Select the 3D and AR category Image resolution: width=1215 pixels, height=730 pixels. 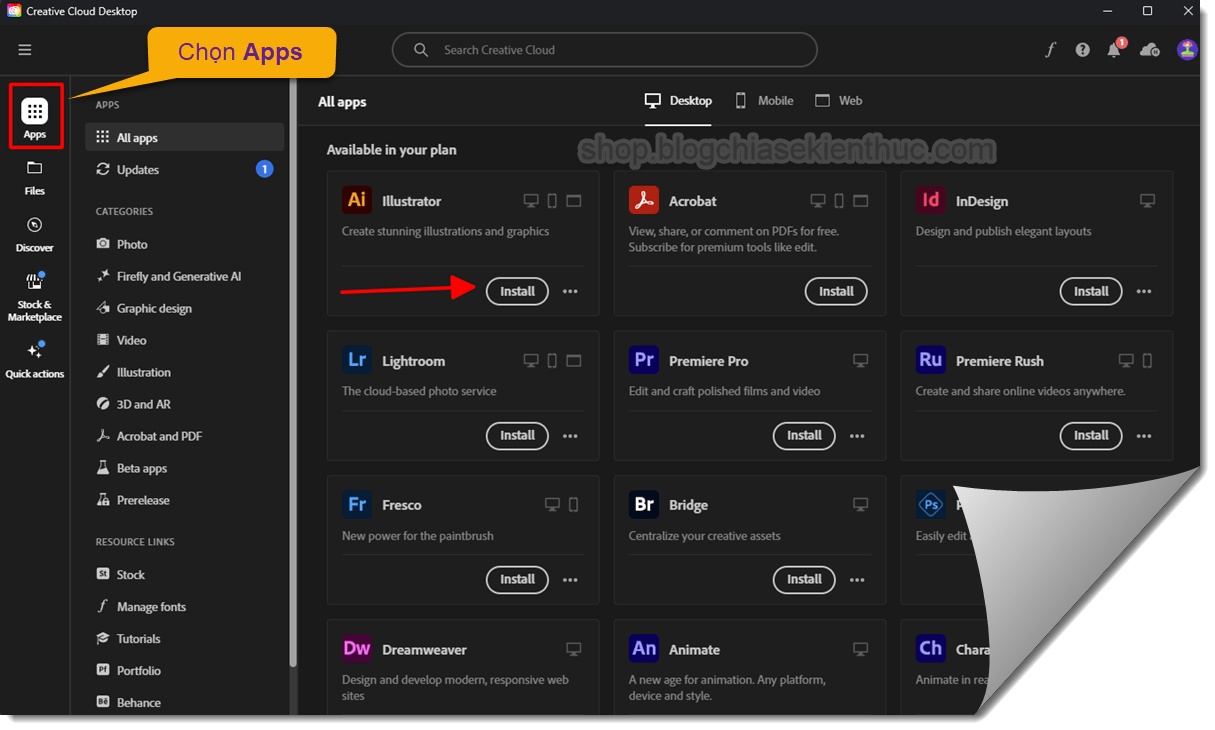[133, 404]
